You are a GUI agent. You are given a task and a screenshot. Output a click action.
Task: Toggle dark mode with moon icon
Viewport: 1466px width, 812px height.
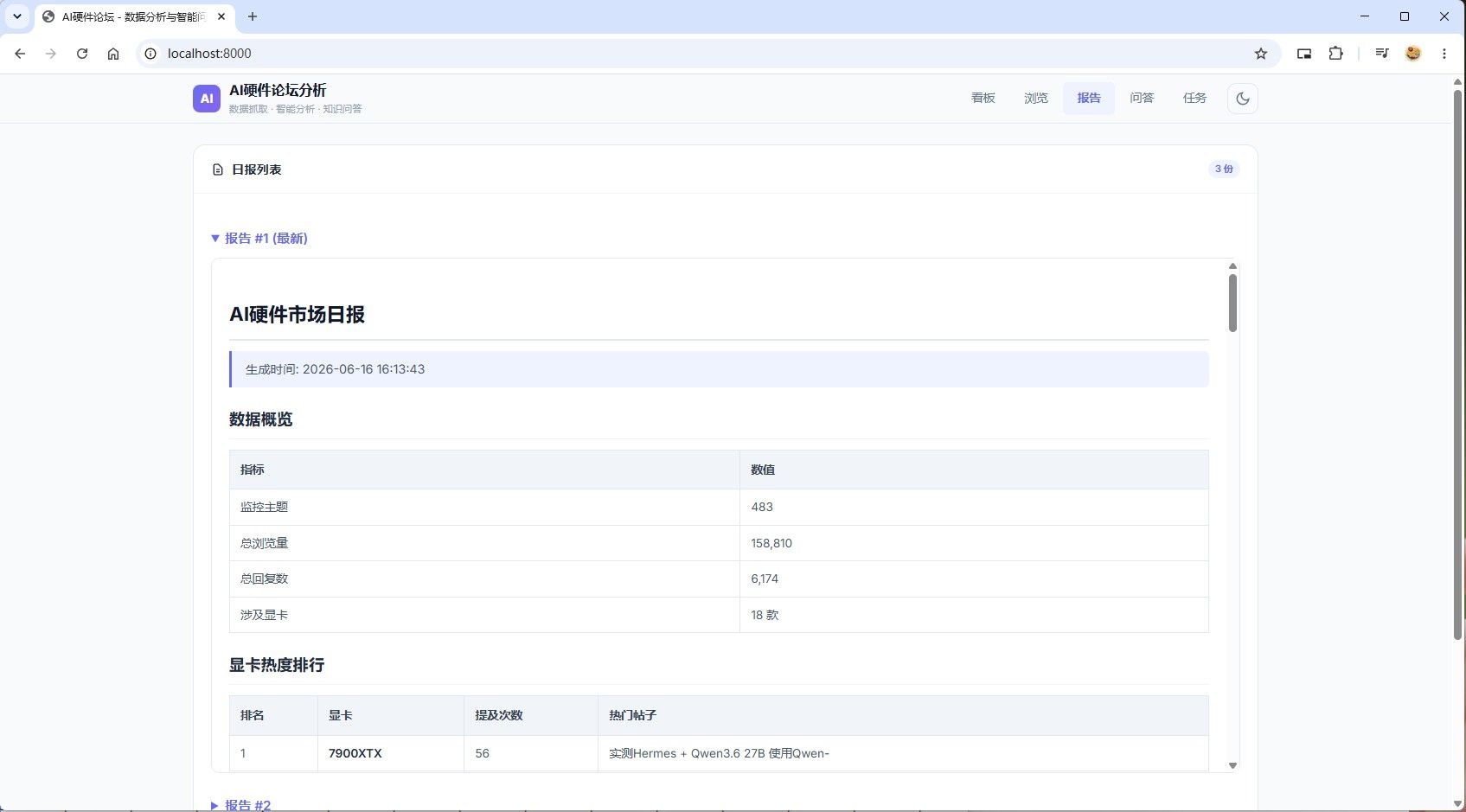click(x=1242, y=99)
